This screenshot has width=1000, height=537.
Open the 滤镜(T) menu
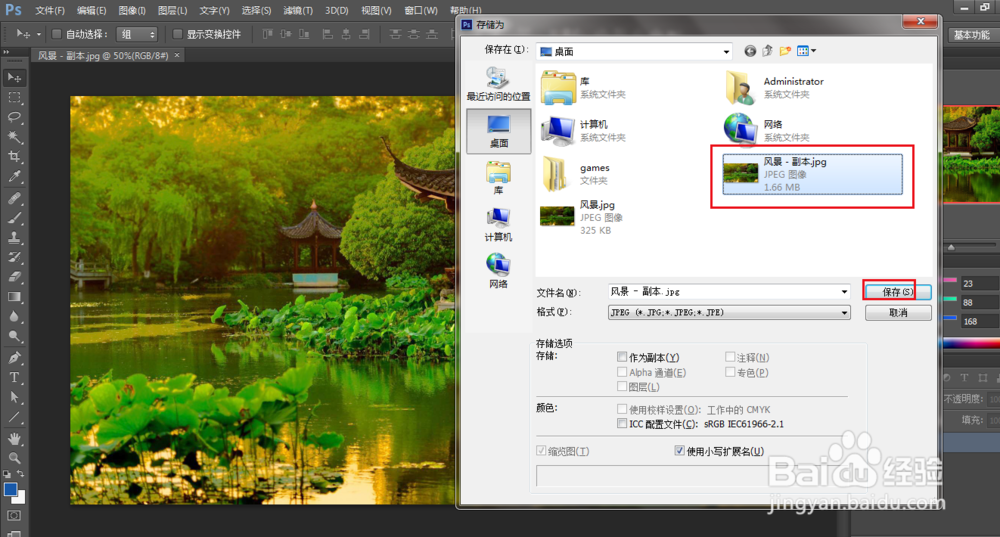pyautogui.click(x=298, y=10)
